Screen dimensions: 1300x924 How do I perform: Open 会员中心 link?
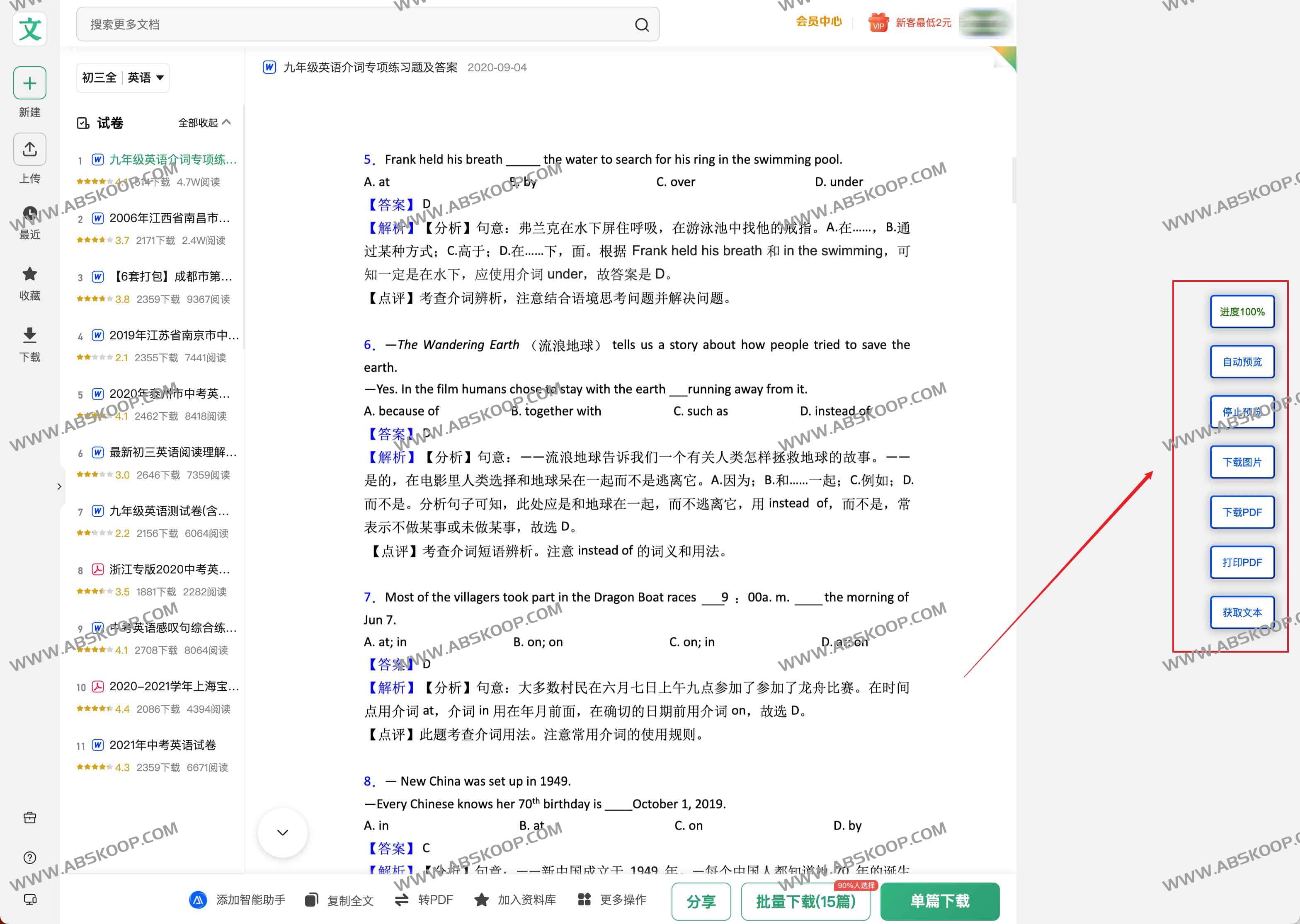click(x=818, y=22)
